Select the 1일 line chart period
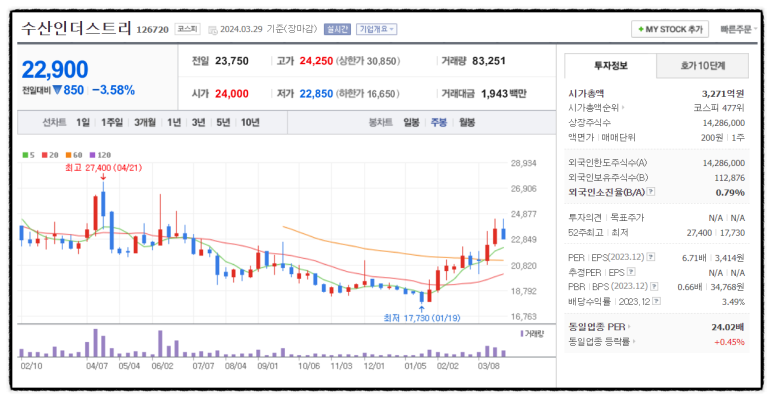The width and height of the screenshot is (773, 400). click(x=83, y=123)
